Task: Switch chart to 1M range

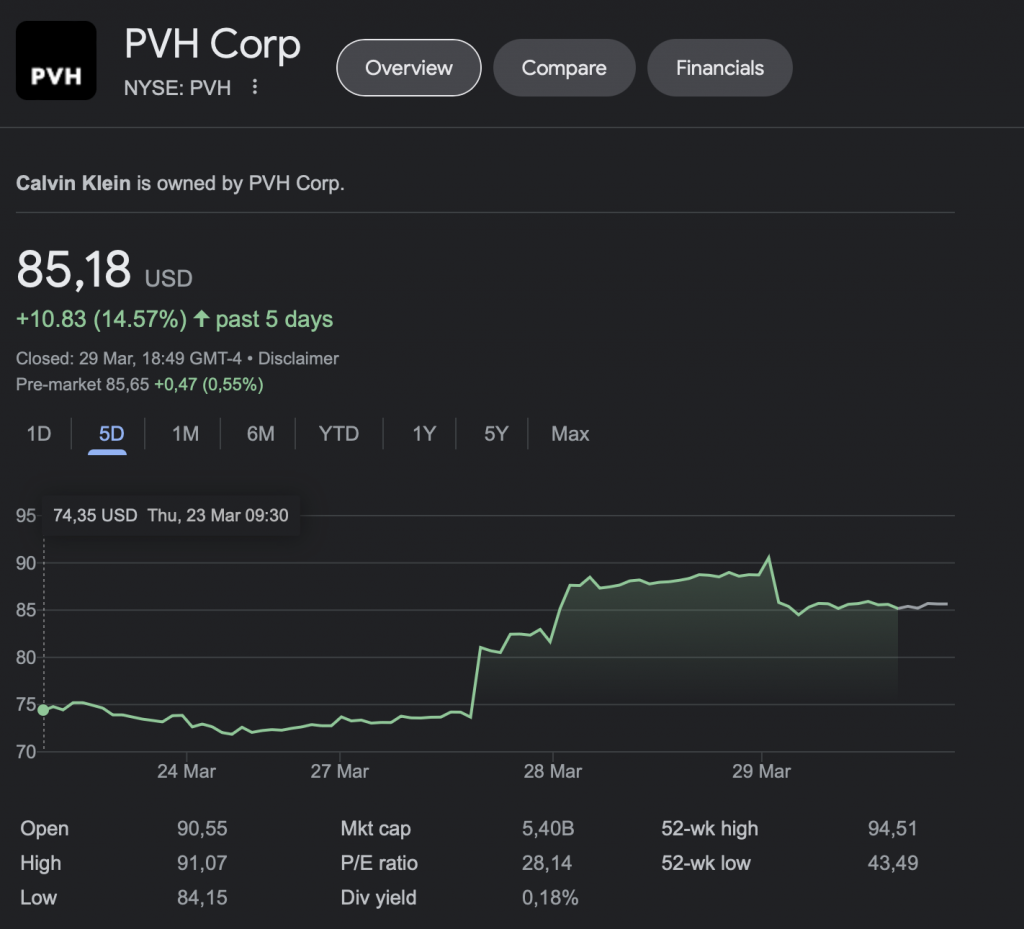Action: [x=185, y=434]
